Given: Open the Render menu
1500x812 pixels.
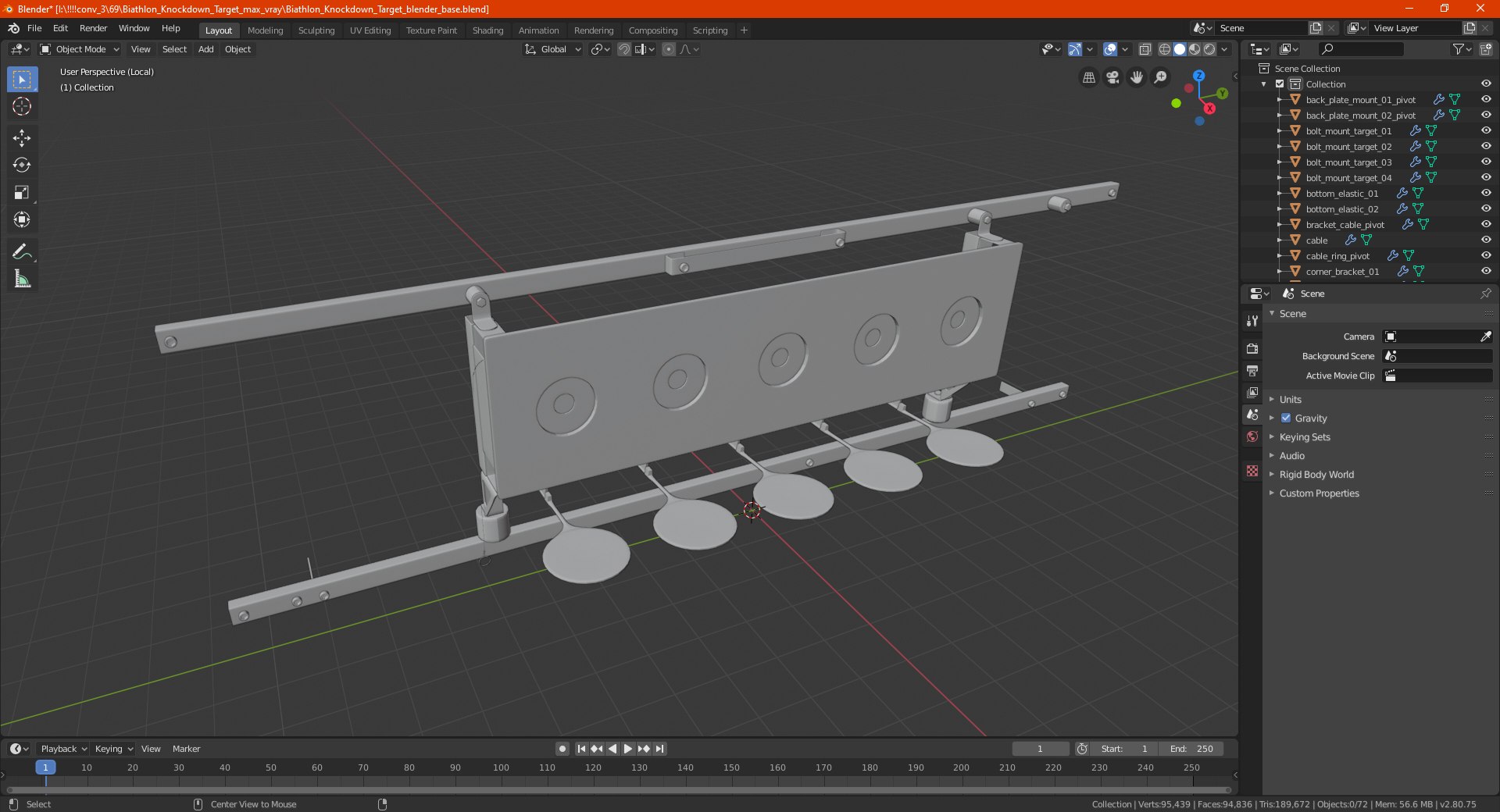Looking at the screenshot, I should (93, 28).
